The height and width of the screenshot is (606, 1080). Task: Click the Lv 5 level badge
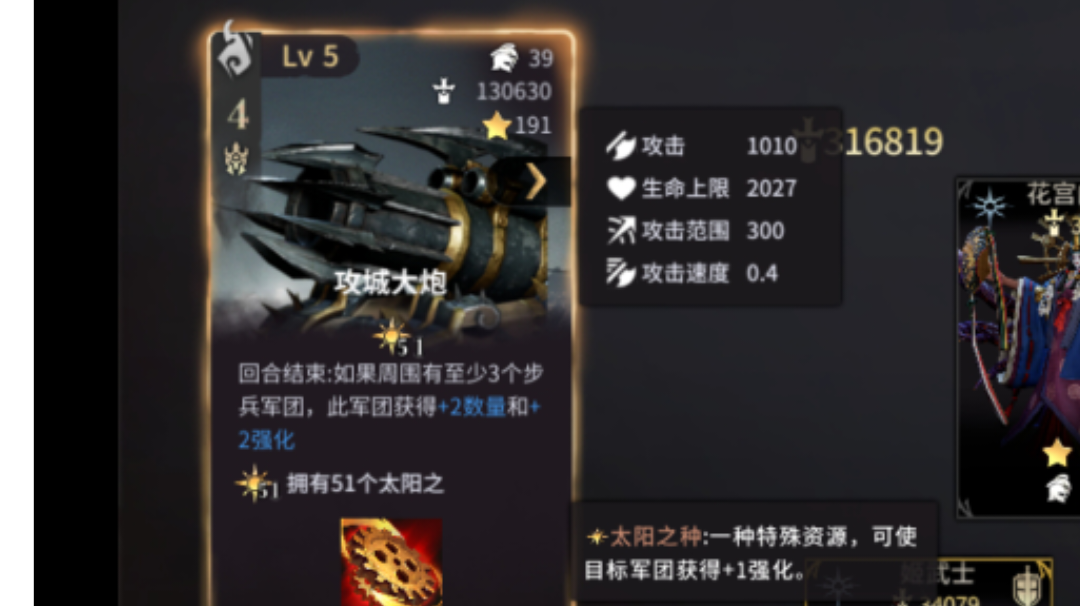point(310,56)
